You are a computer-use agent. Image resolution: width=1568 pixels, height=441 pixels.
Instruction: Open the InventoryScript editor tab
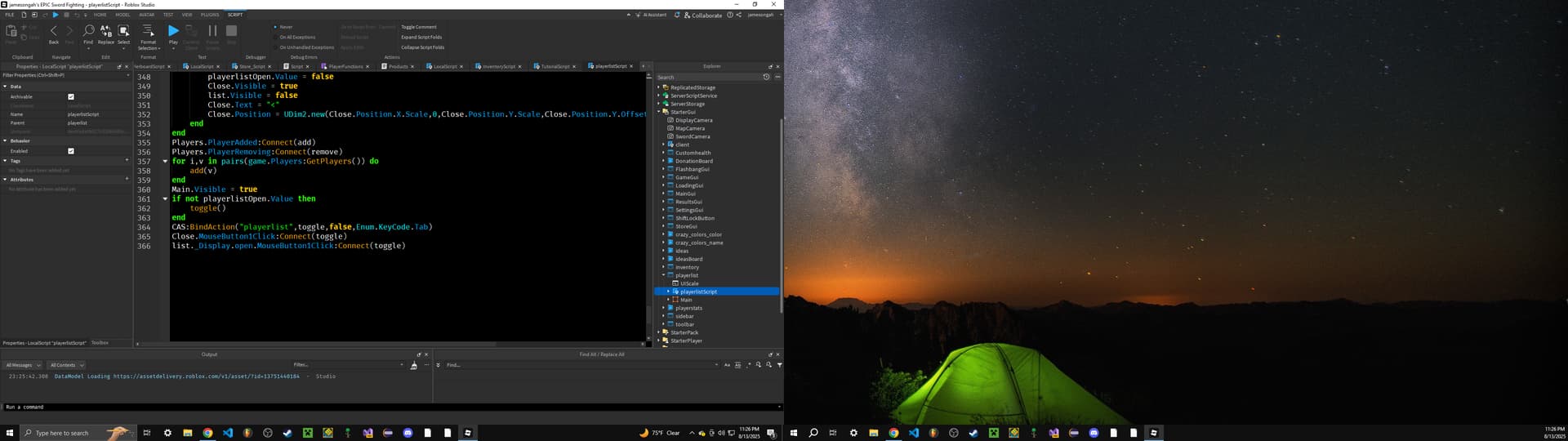498,66
